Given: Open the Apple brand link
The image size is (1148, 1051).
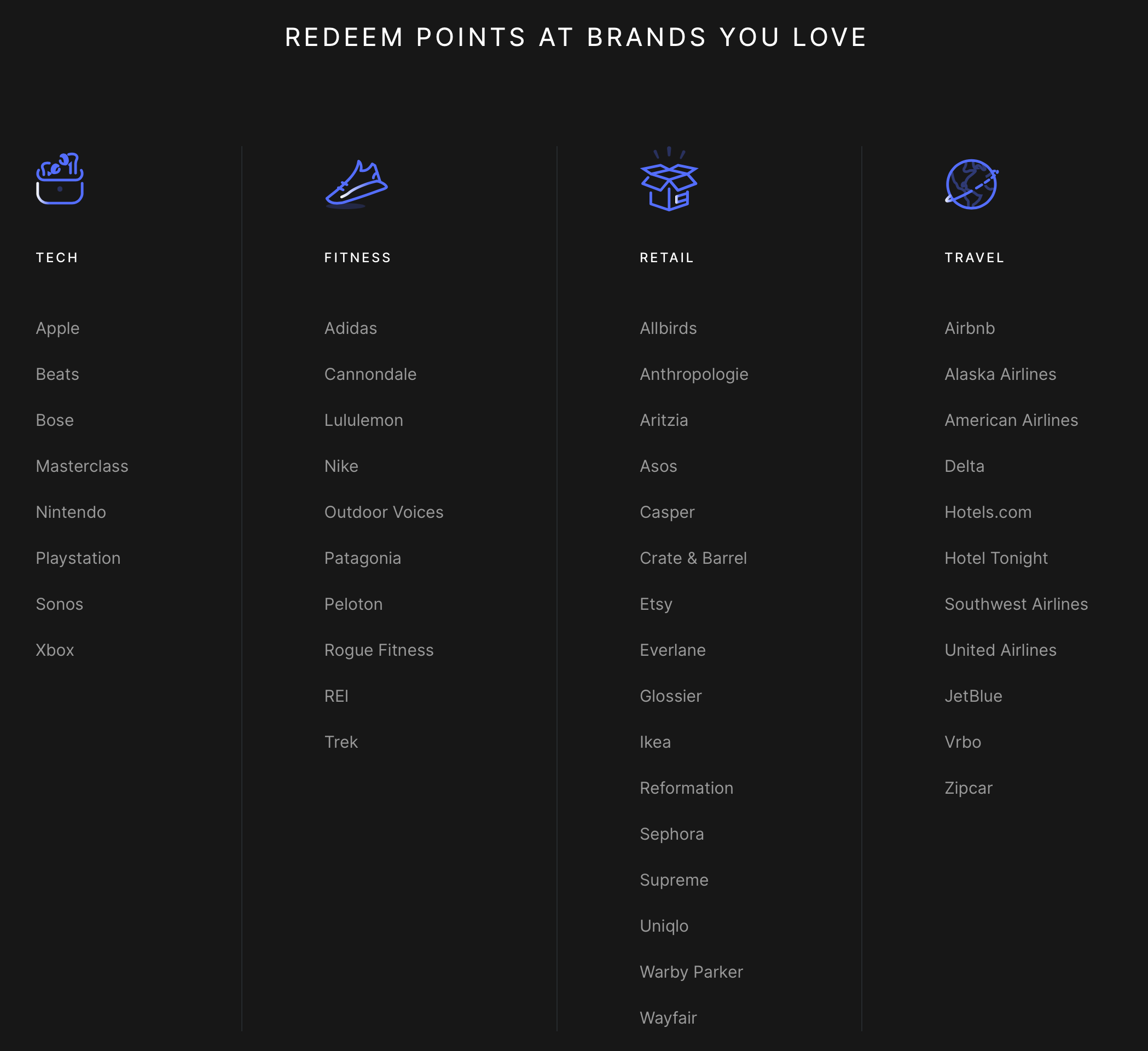Looking at the screenshot, I should [x=57, y=328].
